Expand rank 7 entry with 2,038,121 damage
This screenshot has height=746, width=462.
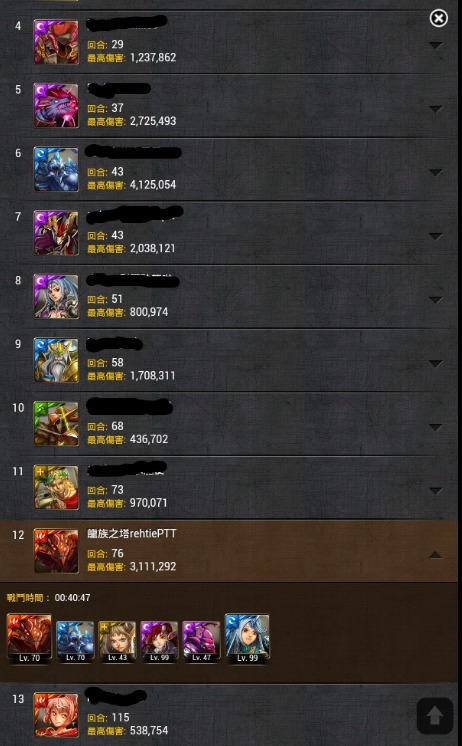coord(435,236)
